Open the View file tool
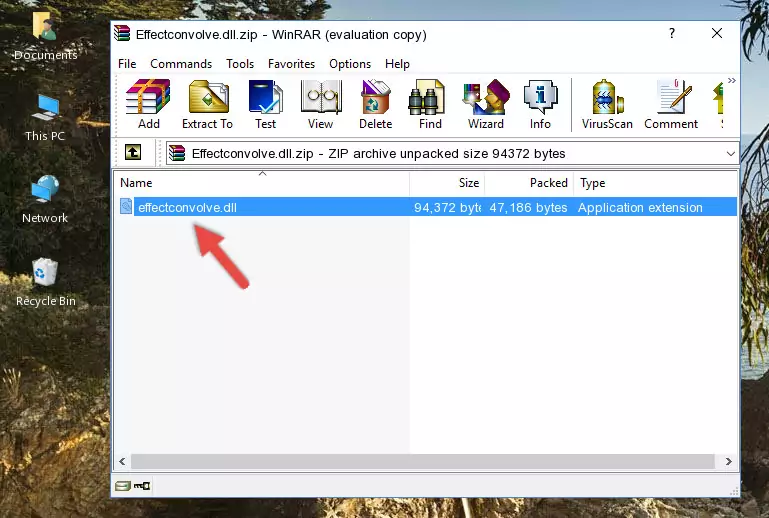Viewport: 769px width, 518px height. (x=321, y=104)
